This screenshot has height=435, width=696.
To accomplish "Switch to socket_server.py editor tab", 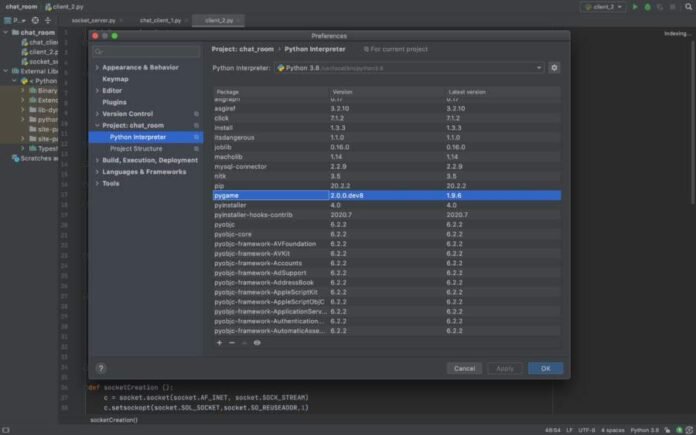I will pos(94,20).
